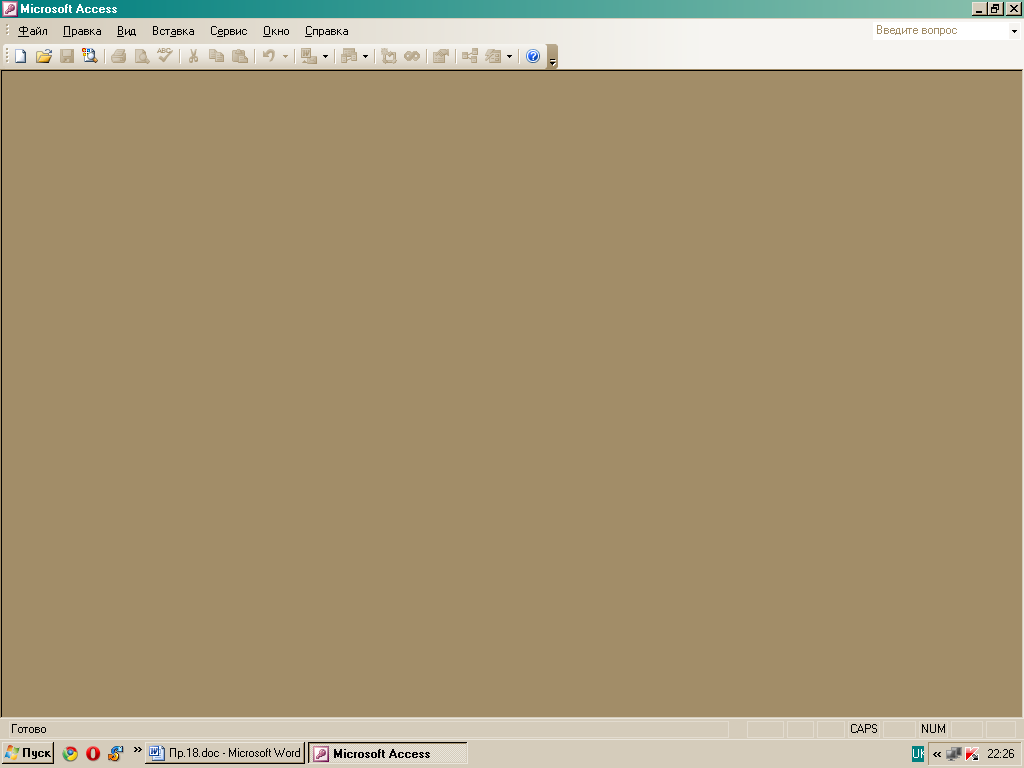Open the Вставка menu
This screenshot has width=1024, height=768.
pyautogui.click(x=173, y=31)
